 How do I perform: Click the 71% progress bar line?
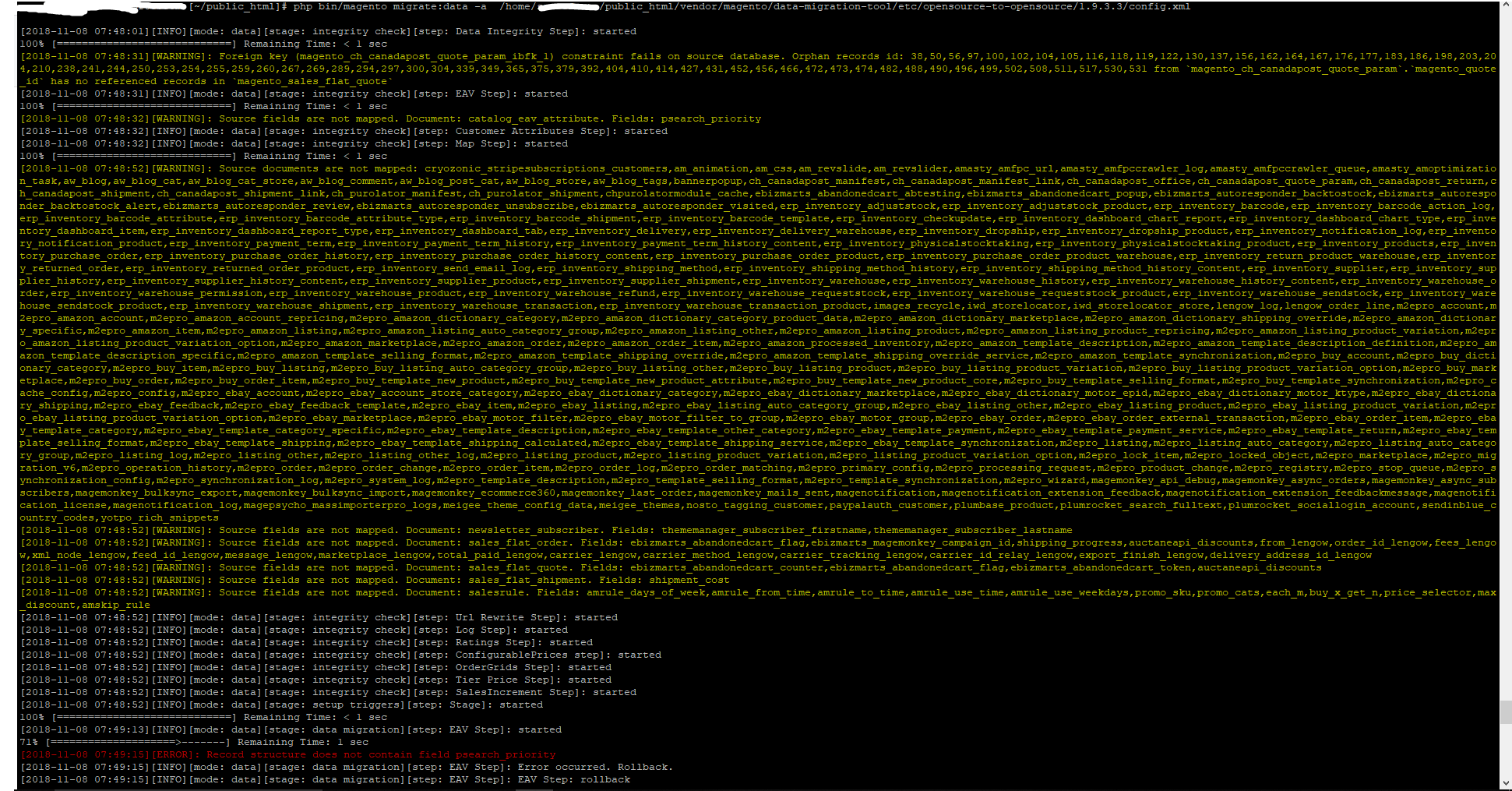point(194,743)
